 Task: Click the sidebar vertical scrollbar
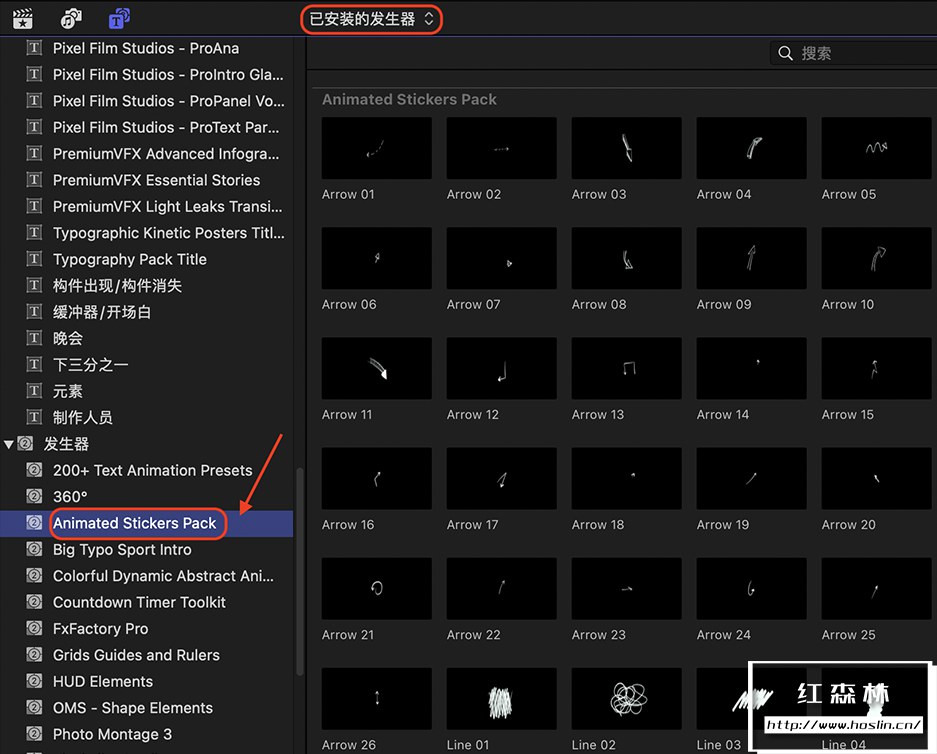299,571
